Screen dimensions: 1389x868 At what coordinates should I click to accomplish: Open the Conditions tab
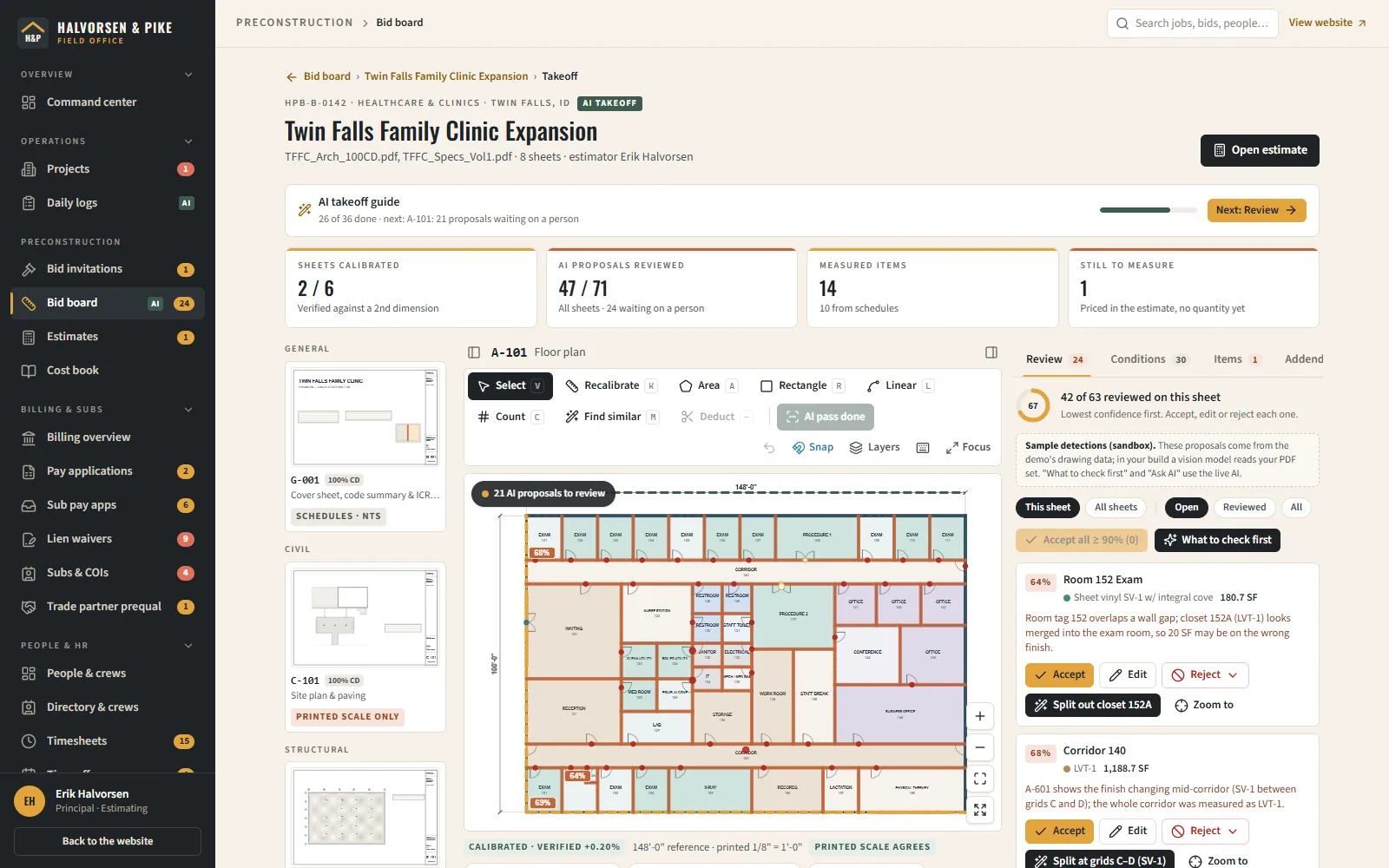coord(1149,359)
